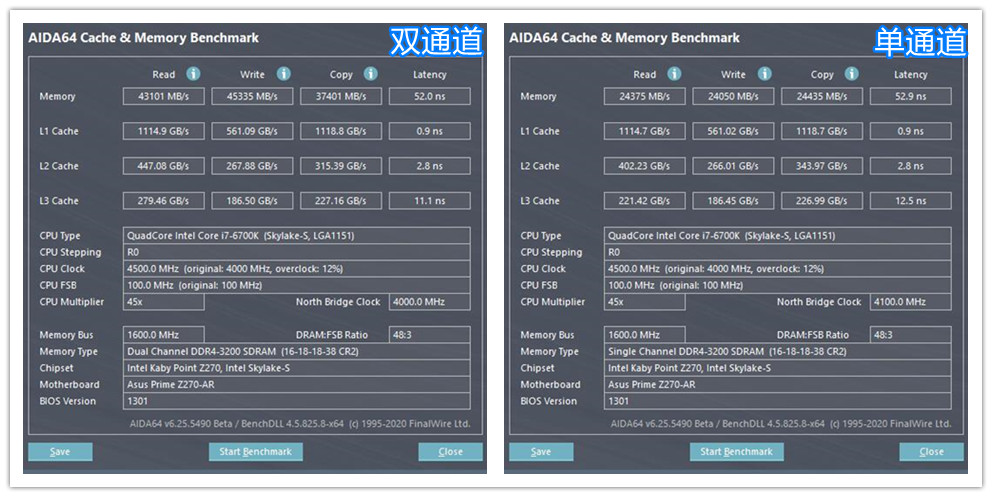Click the Read info icon in single-channel window
This screenshot has height=497, width=992.
click(674, 74)
